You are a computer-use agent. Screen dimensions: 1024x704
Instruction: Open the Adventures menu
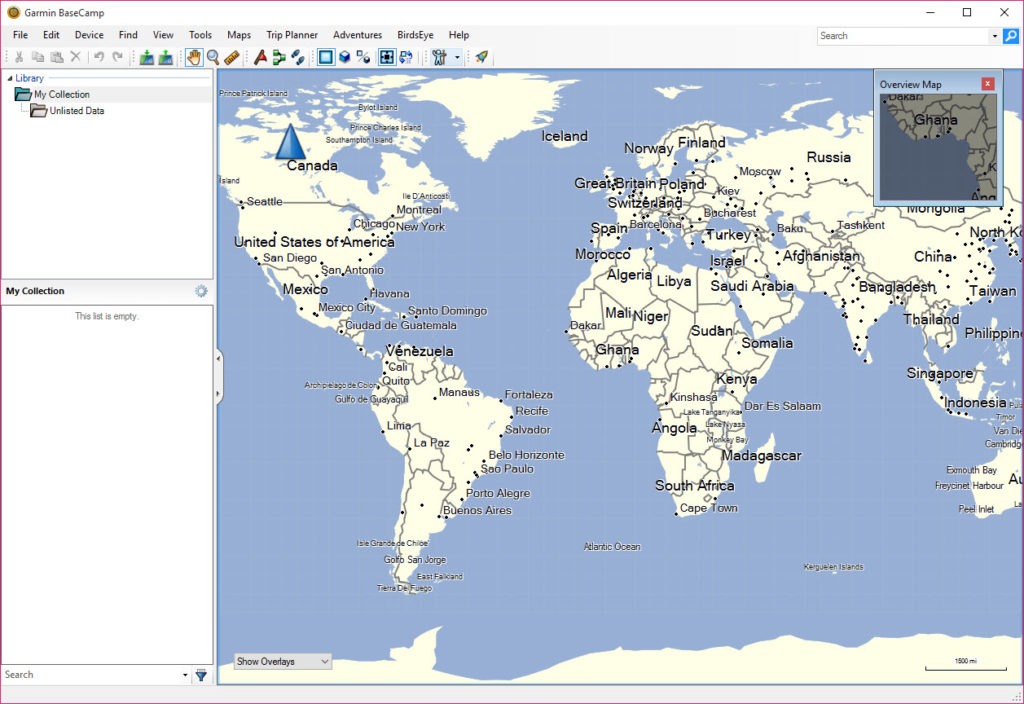click(357, 35)
